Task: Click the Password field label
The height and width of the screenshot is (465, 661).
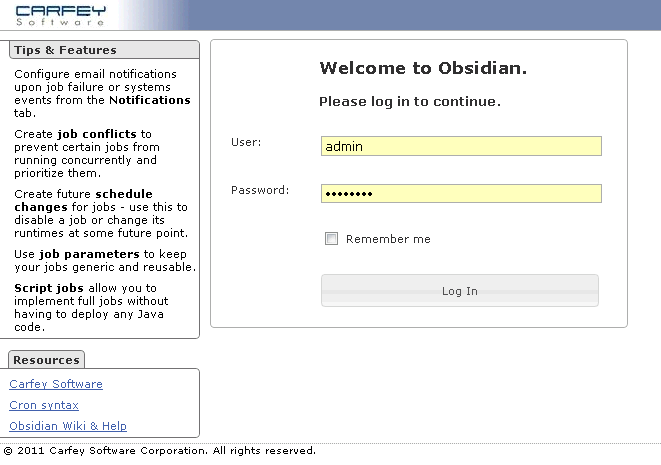Action: (x=260, y=189)
